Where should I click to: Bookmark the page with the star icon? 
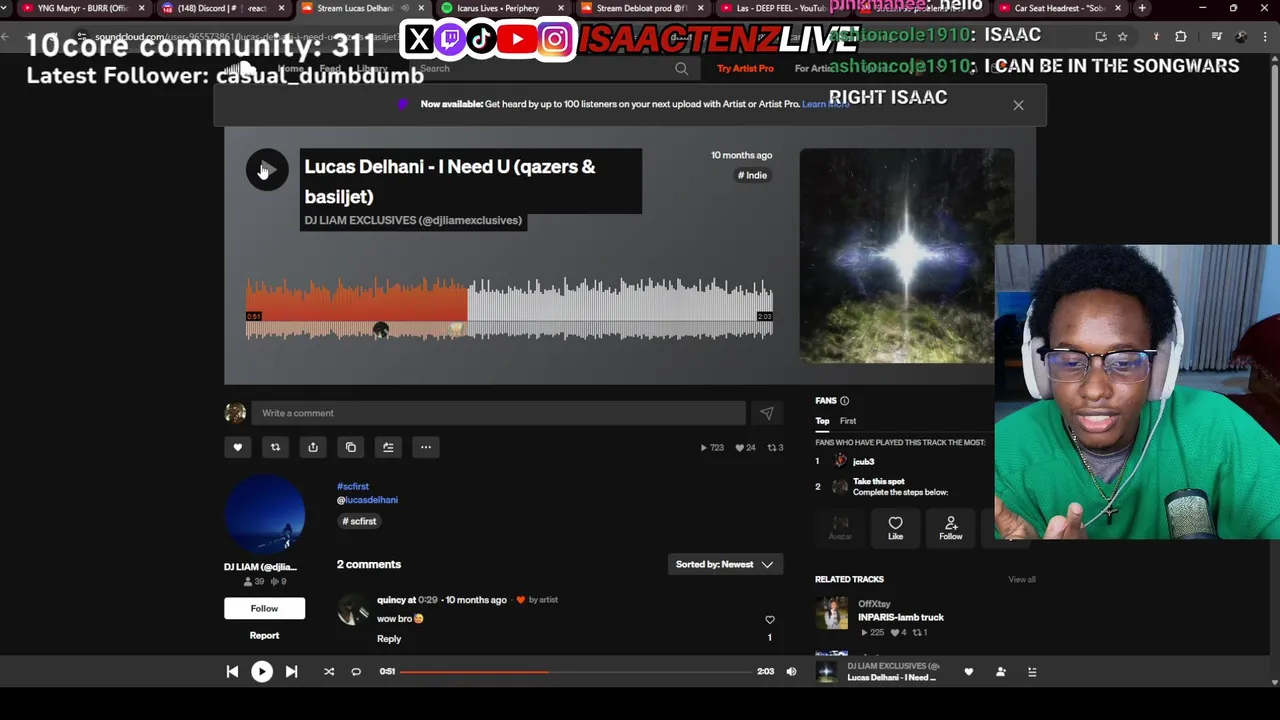(x=1123, y=37)
